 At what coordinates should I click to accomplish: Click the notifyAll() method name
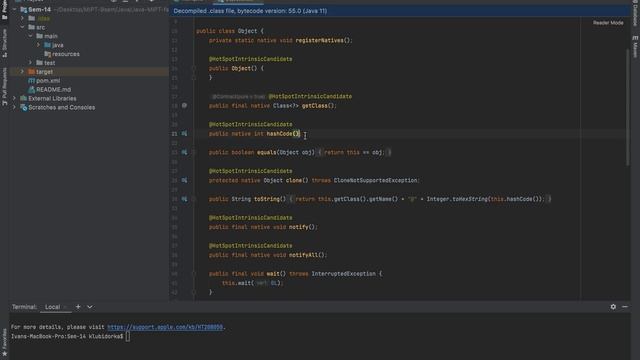click(303, 255)
